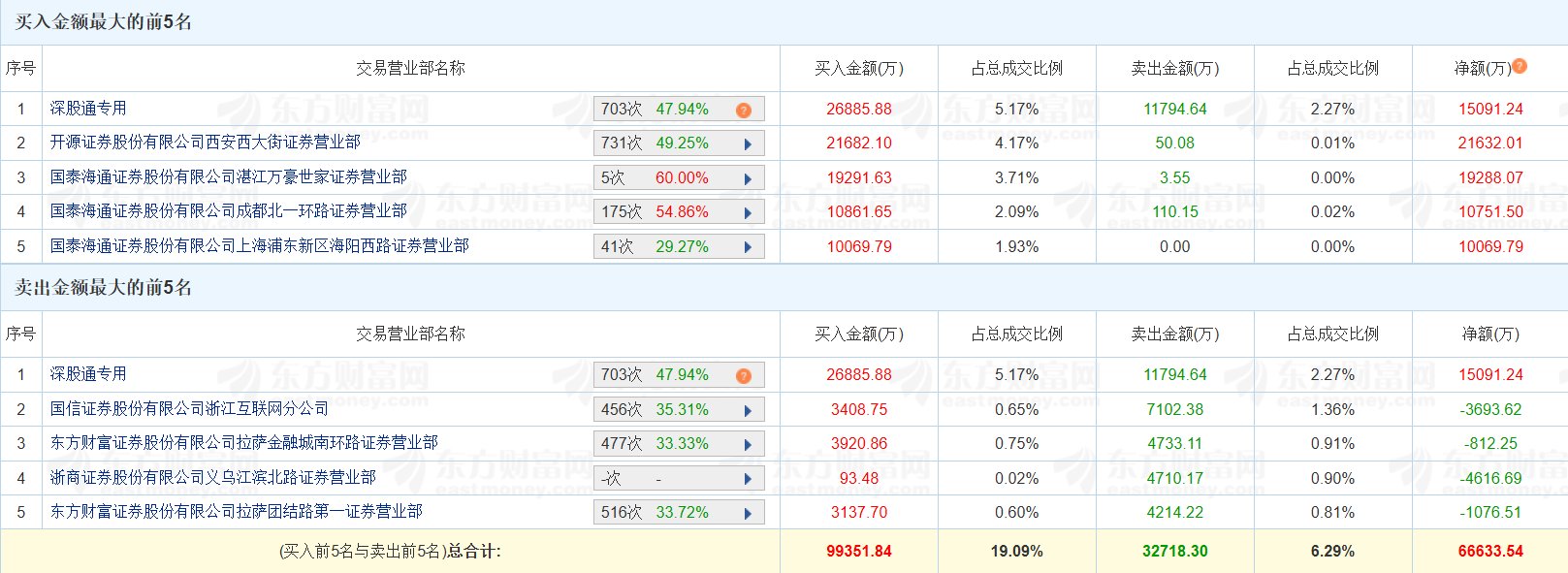The width and height of the screenshot is (1568, 573).
Task: Click arrow icon in 上海浦东新区海阳西路 row
Action: coord(748,247)
